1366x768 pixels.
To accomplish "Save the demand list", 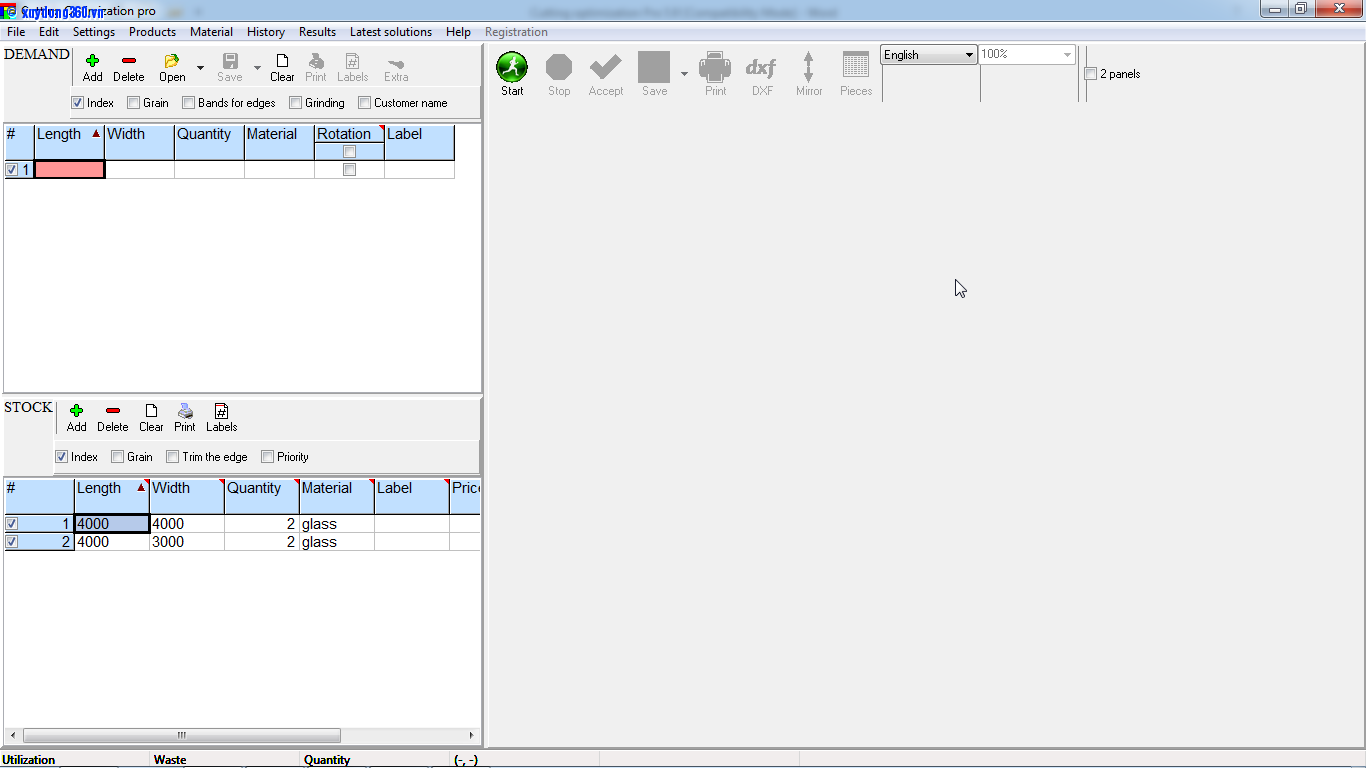I will [x=230, y=67].
